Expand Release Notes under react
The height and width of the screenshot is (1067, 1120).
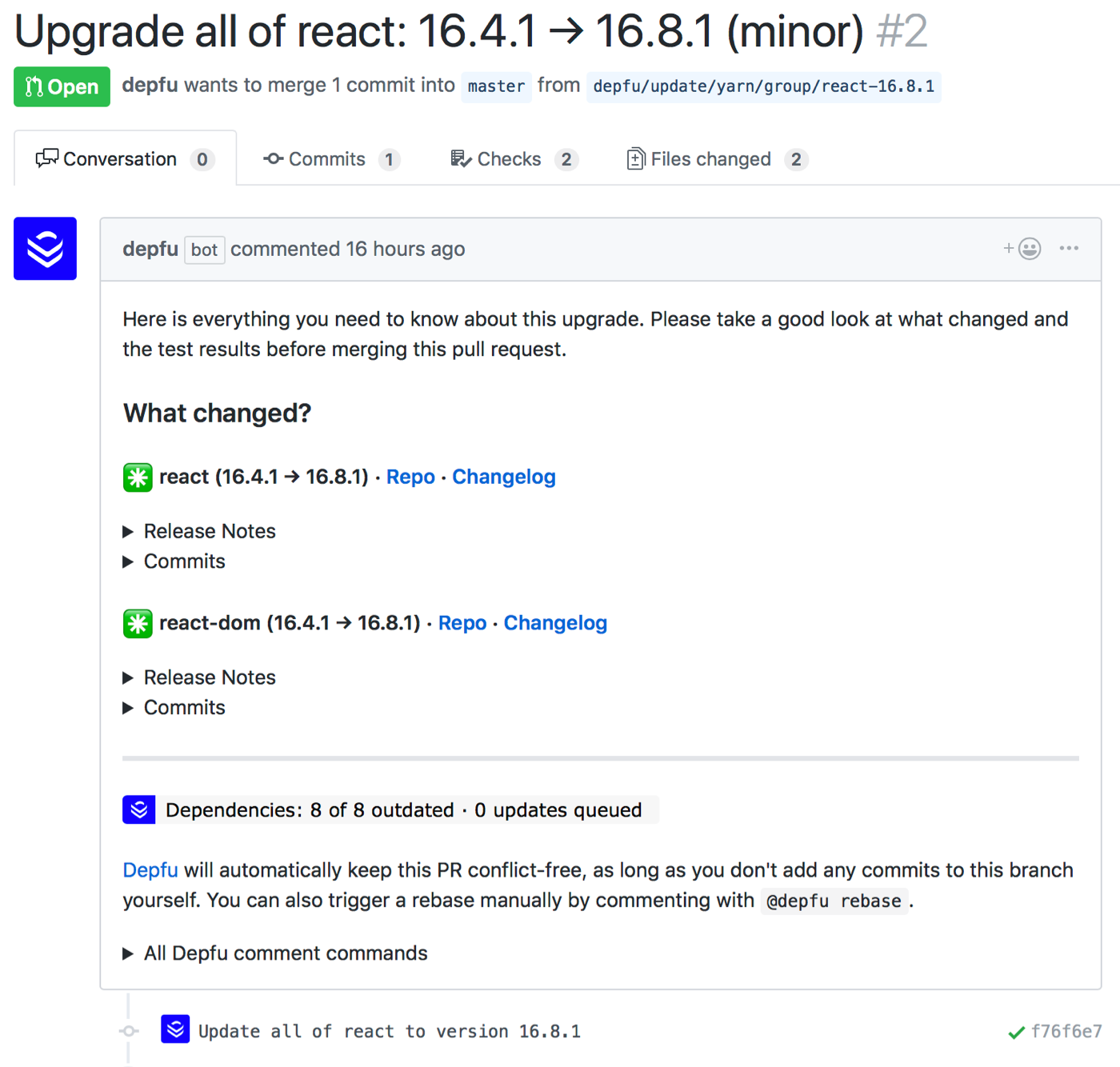[x=209, y=531]
